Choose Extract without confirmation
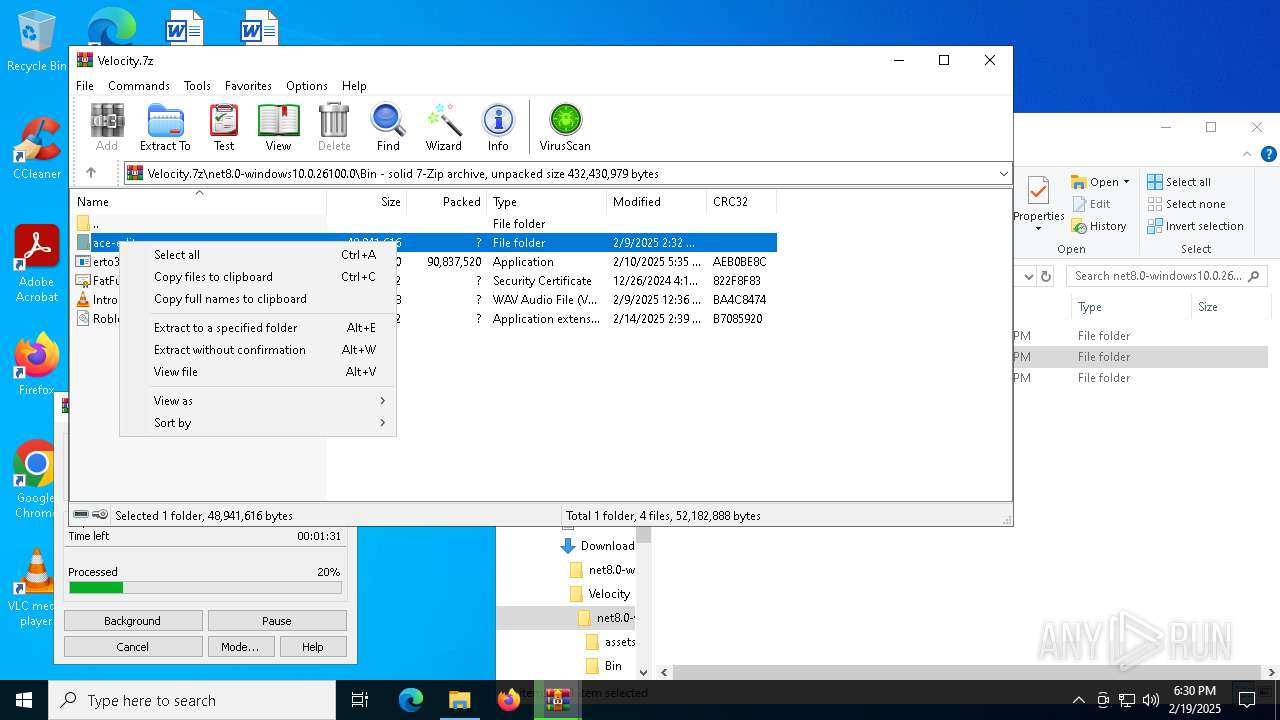This screenshot has width=1280, height=720. 258,350
